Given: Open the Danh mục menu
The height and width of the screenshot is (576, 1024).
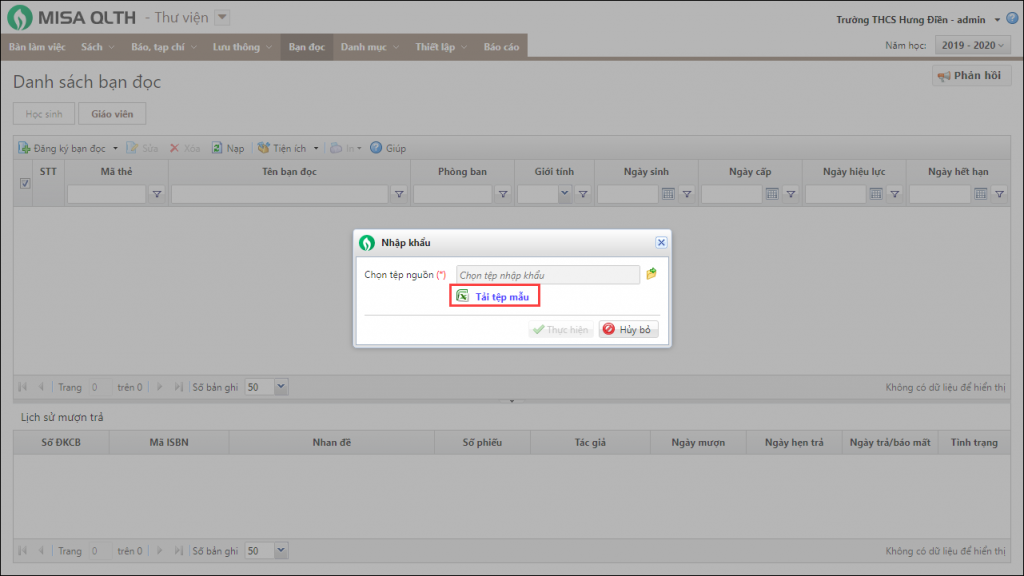Looking at the screenshot, I should [x=369, y=47].
